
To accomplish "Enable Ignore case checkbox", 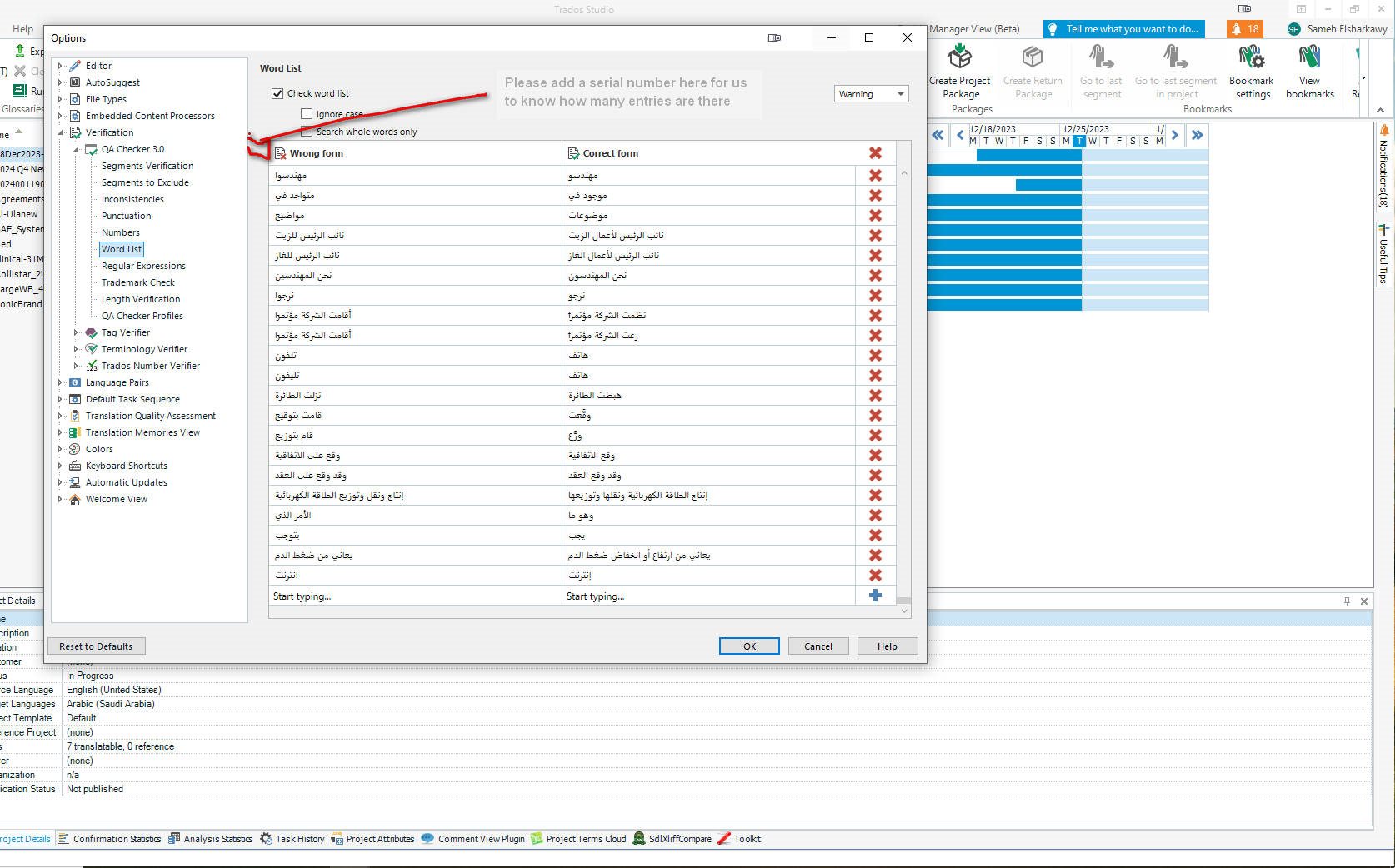I will coord(307,114).
